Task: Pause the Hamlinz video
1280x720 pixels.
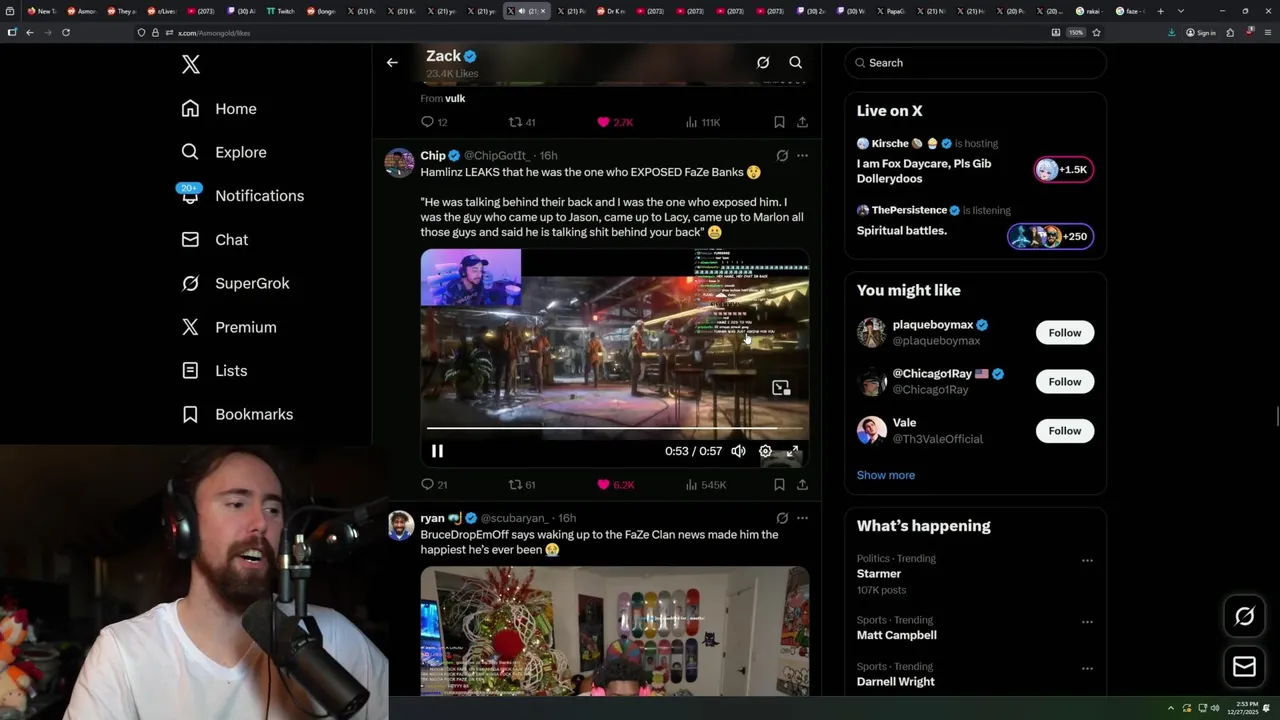Action: tap(437, 451)
